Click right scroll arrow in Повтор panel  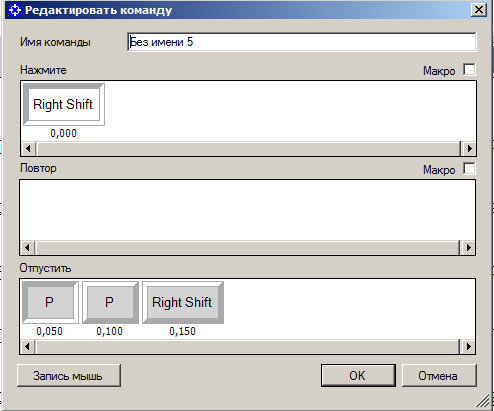pos(469,247)
